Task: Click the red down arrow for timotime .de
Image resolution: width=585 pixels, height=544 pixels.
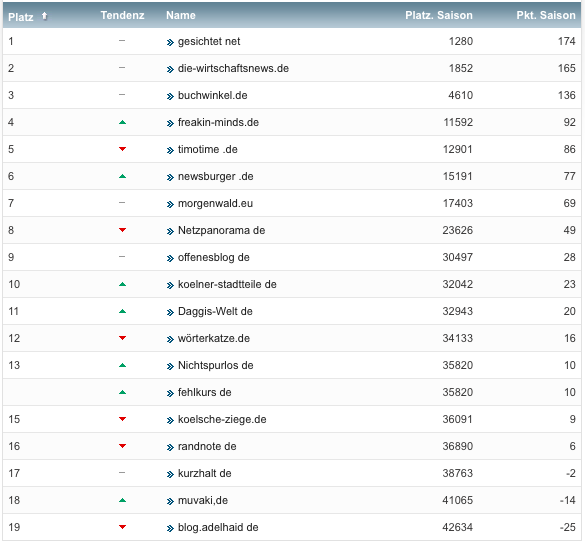Action: click(x=122, y=149)
